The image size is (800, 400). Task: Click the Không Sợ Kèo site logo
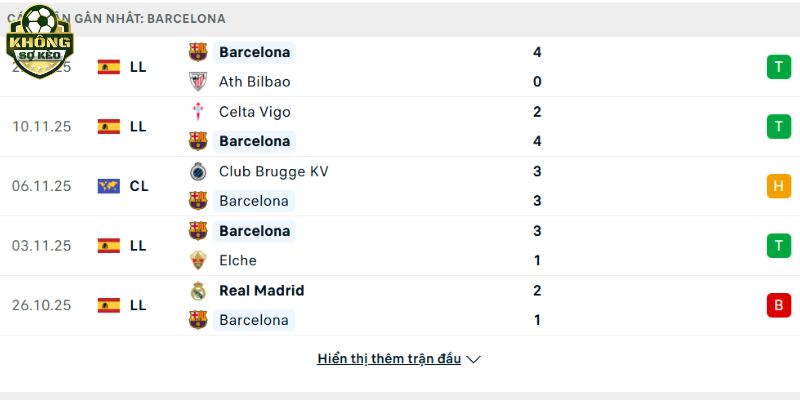tap(40, 38)
